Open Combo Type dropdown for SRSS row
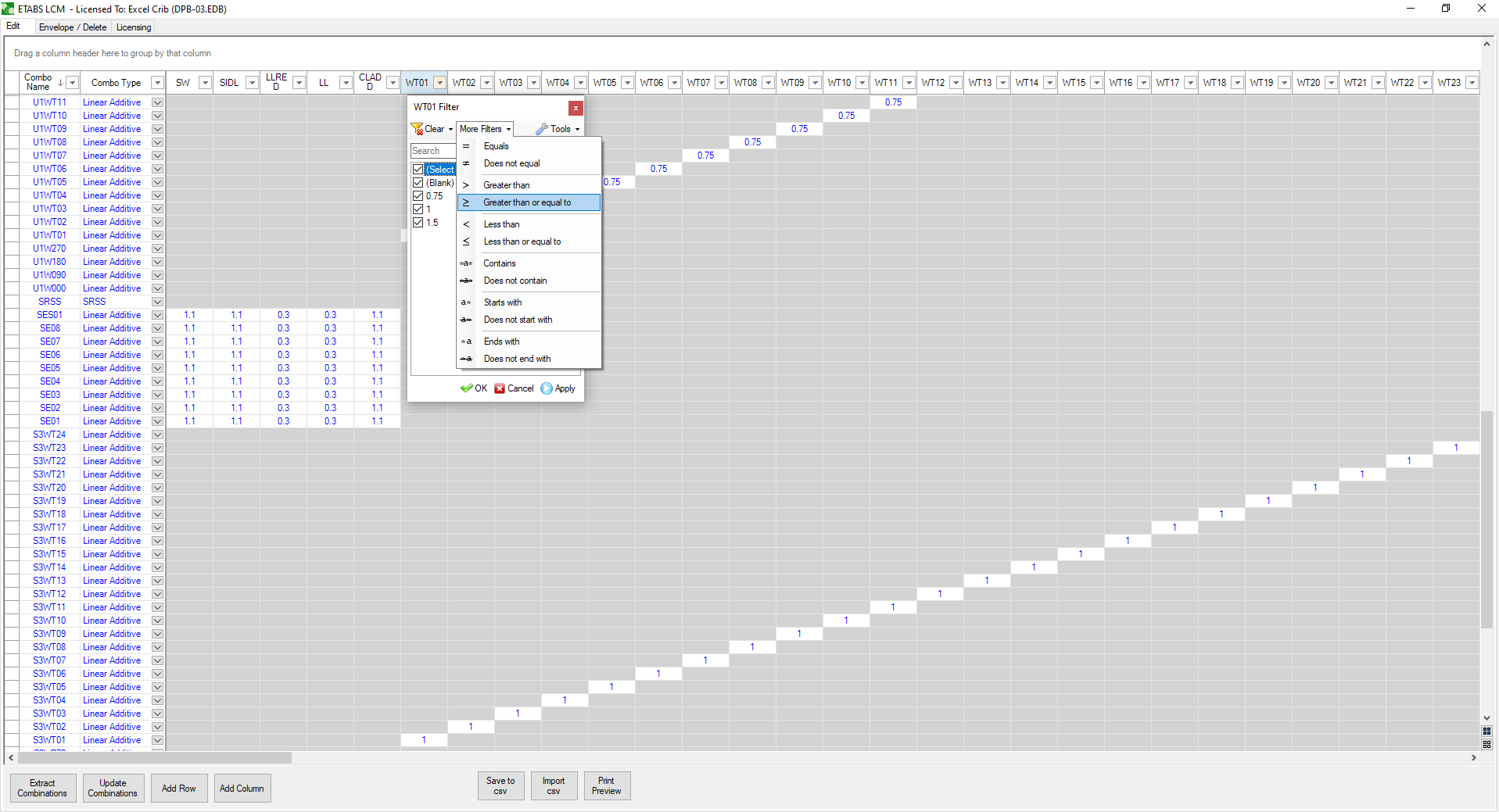1499x812 pixels. 157,302
